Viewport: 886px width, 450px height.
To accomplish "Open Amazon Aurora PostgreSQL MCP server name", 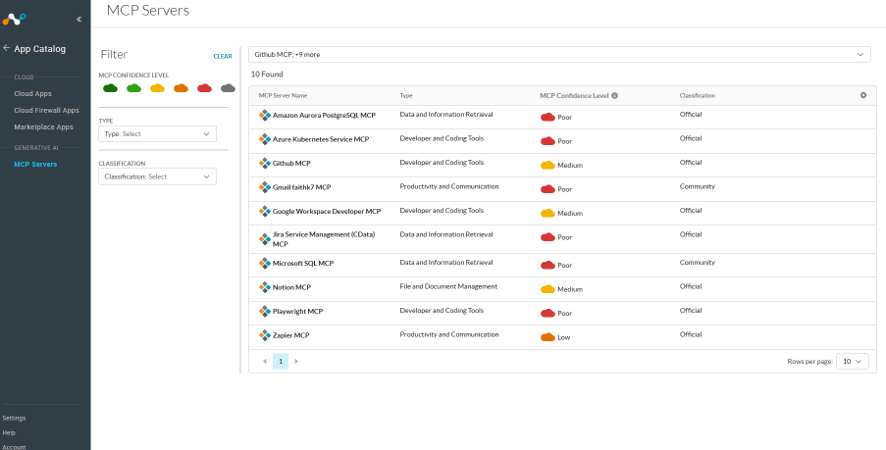I will pos(324,115).
